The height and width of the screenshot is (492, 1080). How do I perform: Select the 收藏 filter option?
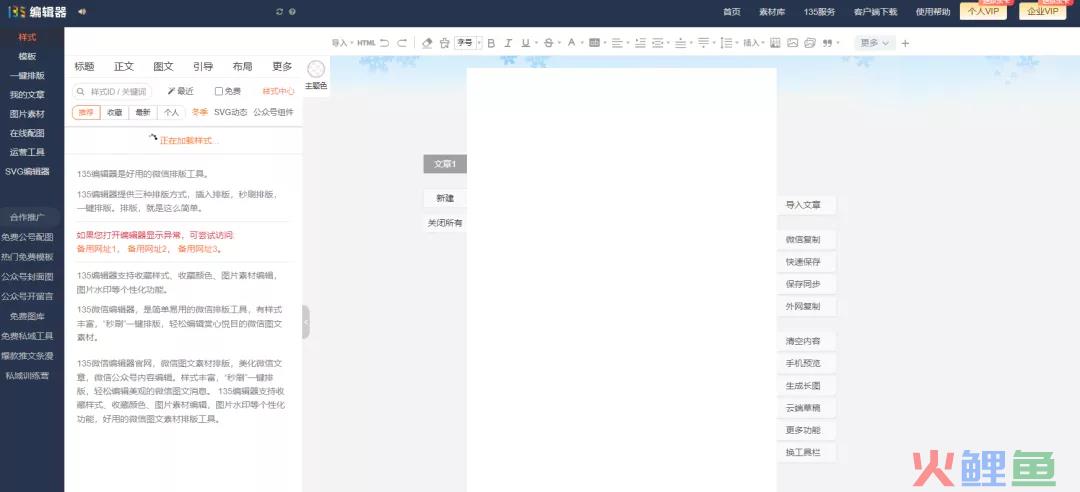pyautogui.click(x=114, y=112)
